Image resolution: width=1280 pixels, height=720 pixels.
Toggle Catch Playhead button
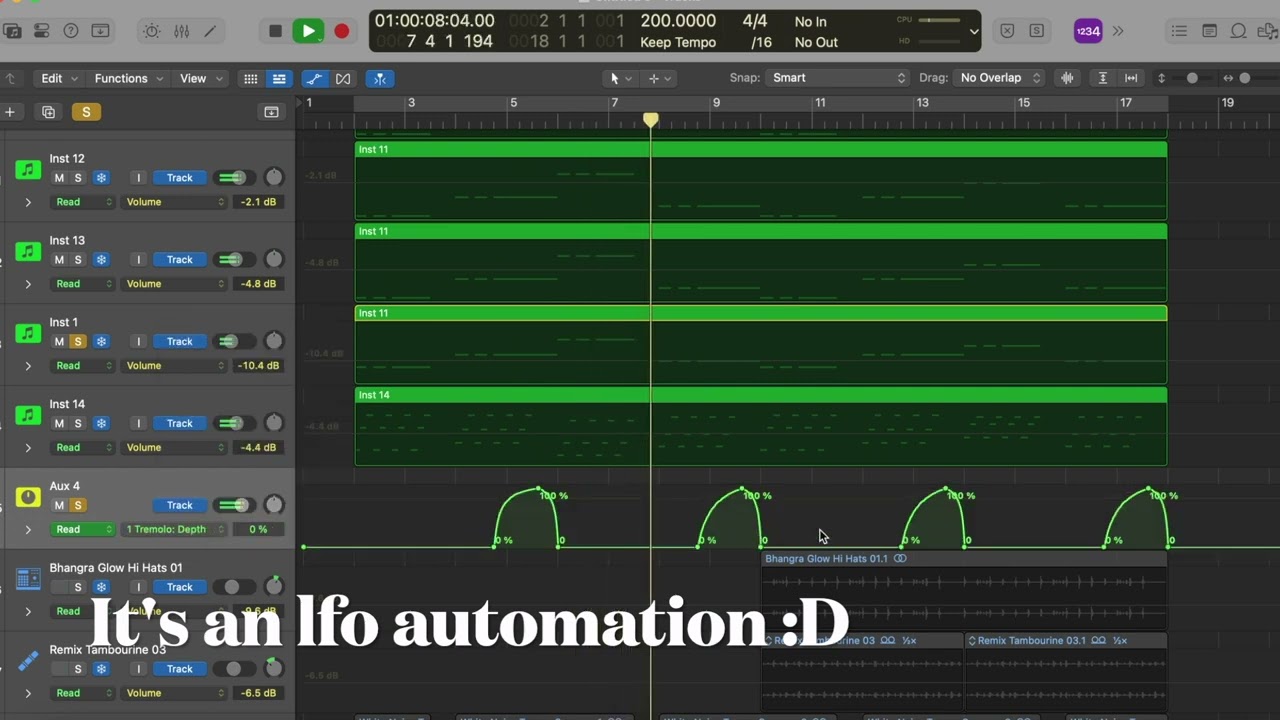click(x=379, y=78)
